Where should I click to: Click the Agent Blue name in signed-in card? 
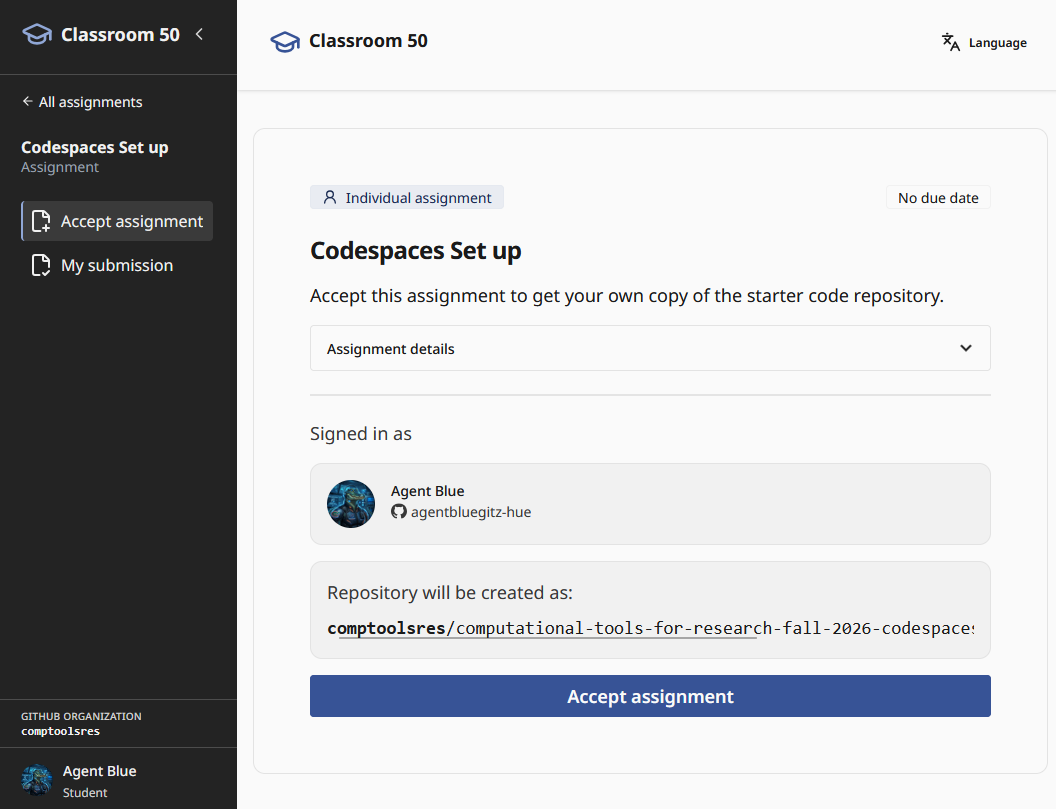tap(428, 490)
